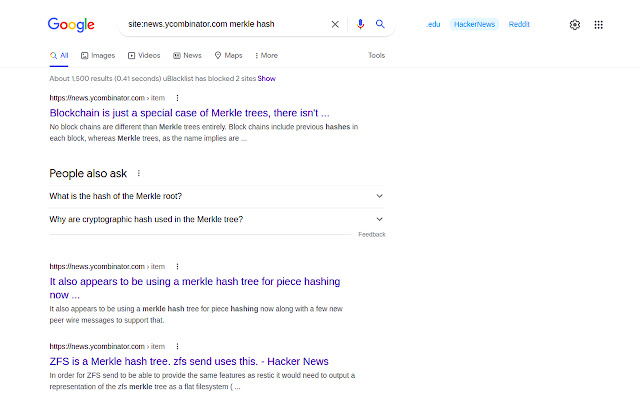Open Google settings gear icon
This screenshot has height=400, width=640.
[575, 24]
